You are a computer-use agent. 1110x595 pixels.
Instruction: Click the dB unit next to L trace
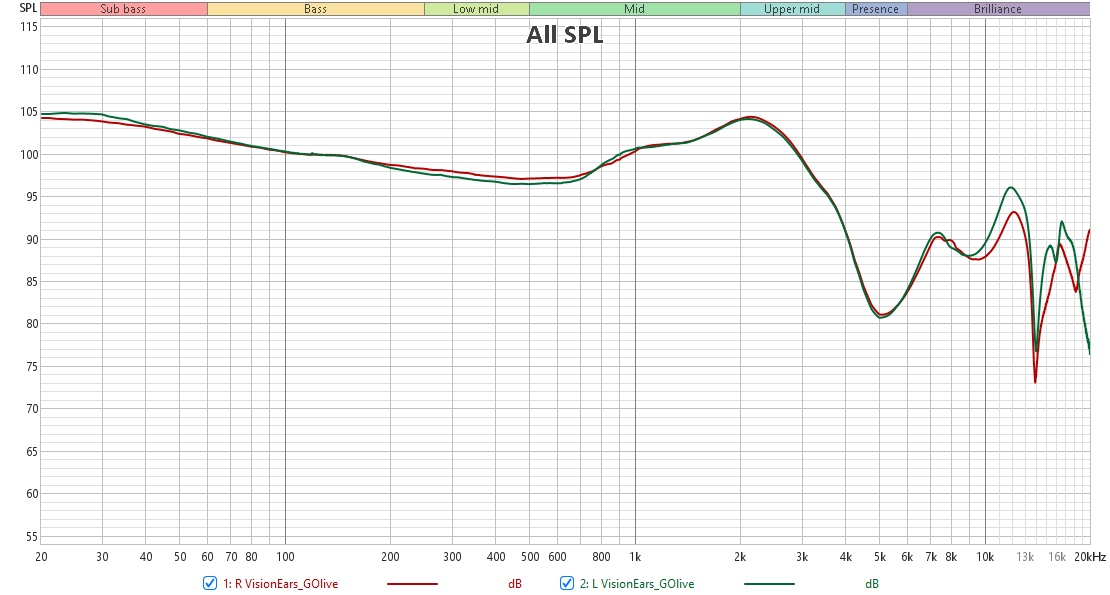[x=871, y=584]
